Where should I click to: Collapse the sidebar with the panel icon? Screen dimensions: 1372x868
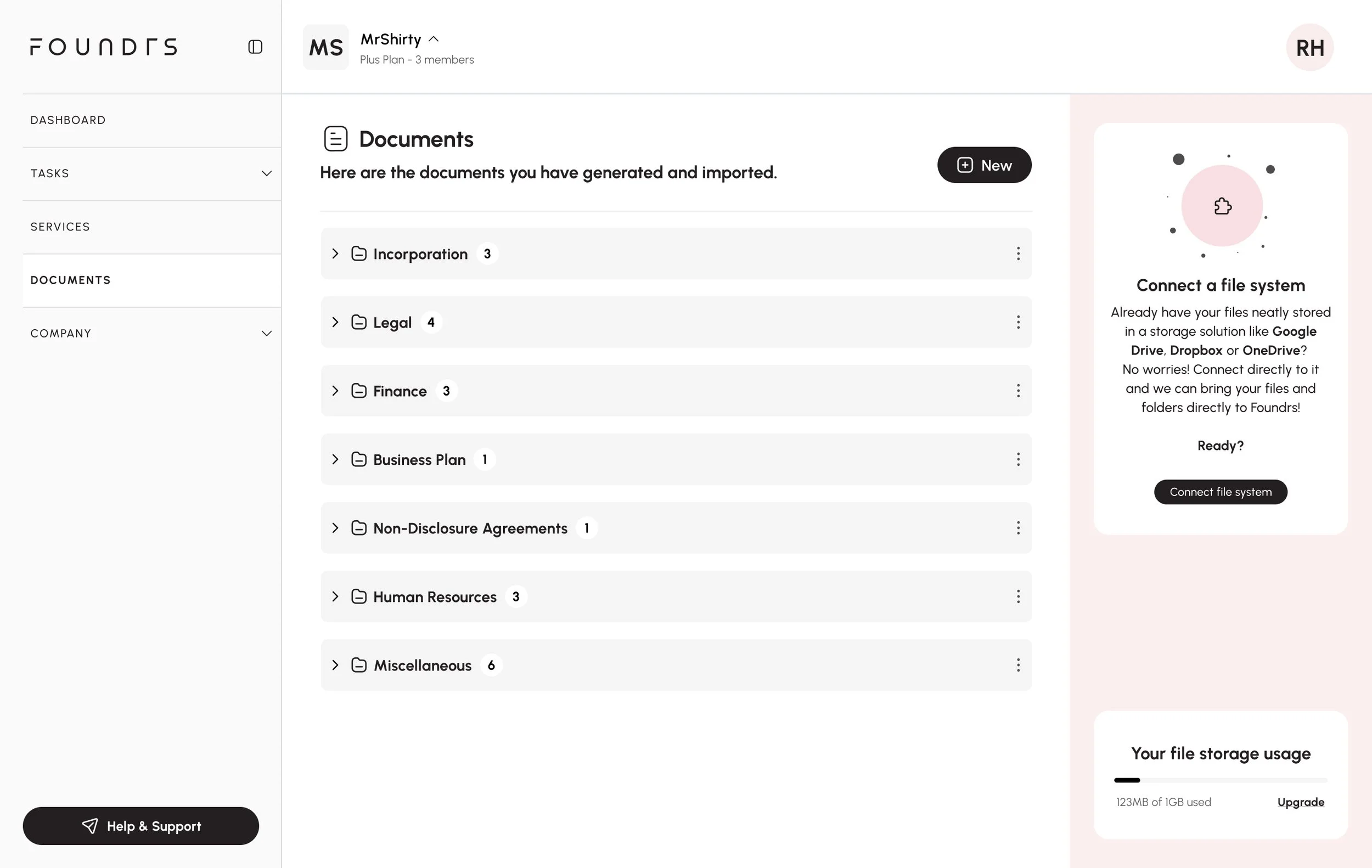pos(255,47)
